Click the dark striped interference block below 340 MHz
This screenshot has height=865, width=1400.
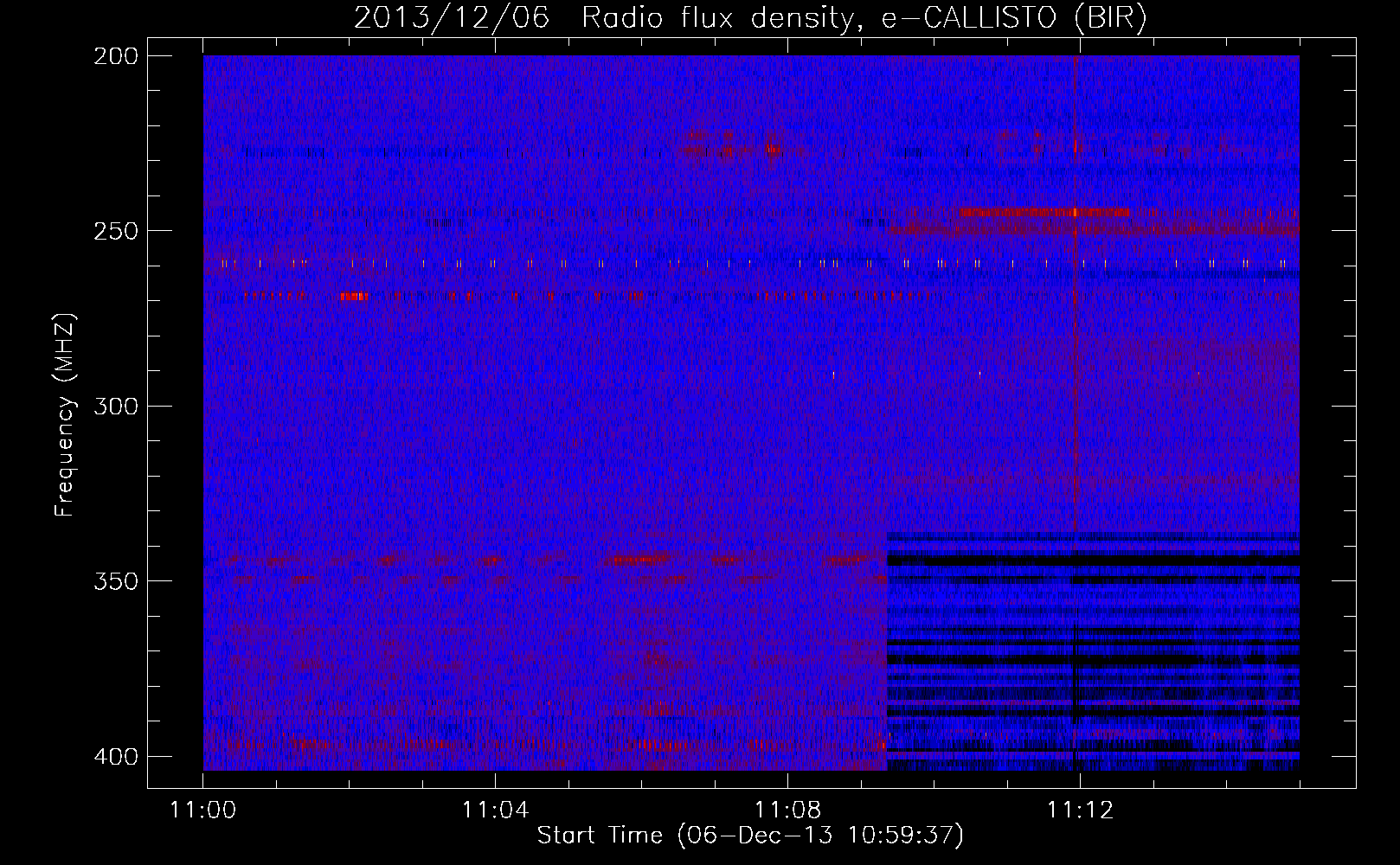pyautogui.click(x=1094, y=651)
